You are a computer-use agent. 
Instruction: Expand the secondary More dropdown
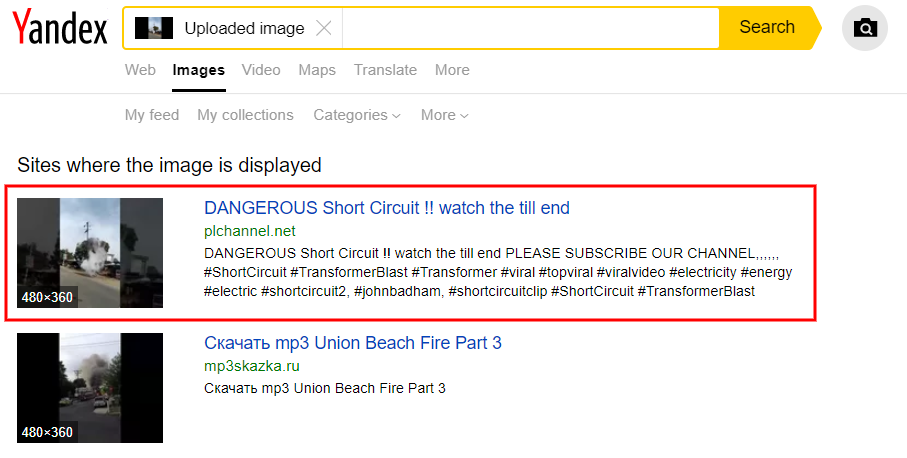coord(444,115)
